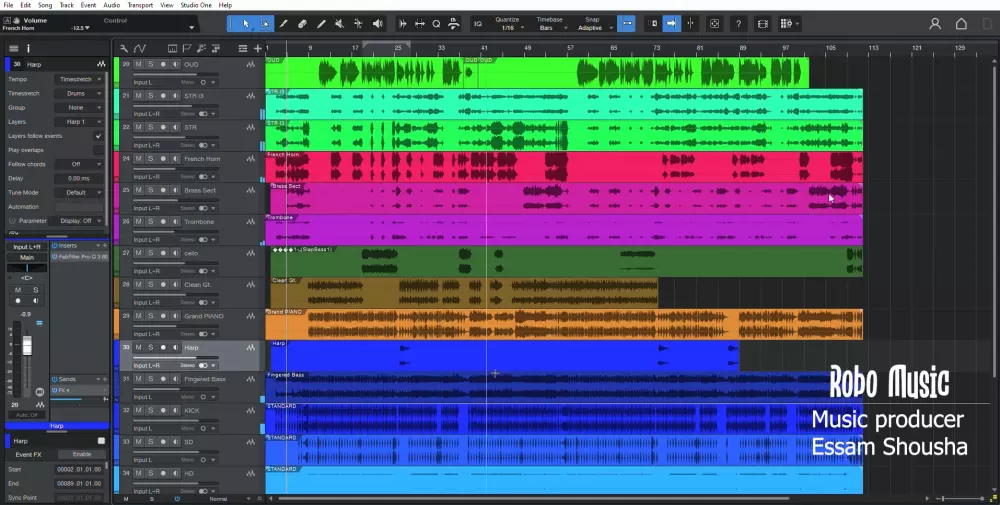
Task: Record-arm the Grand PIANO track
Action: coord(163,316)
